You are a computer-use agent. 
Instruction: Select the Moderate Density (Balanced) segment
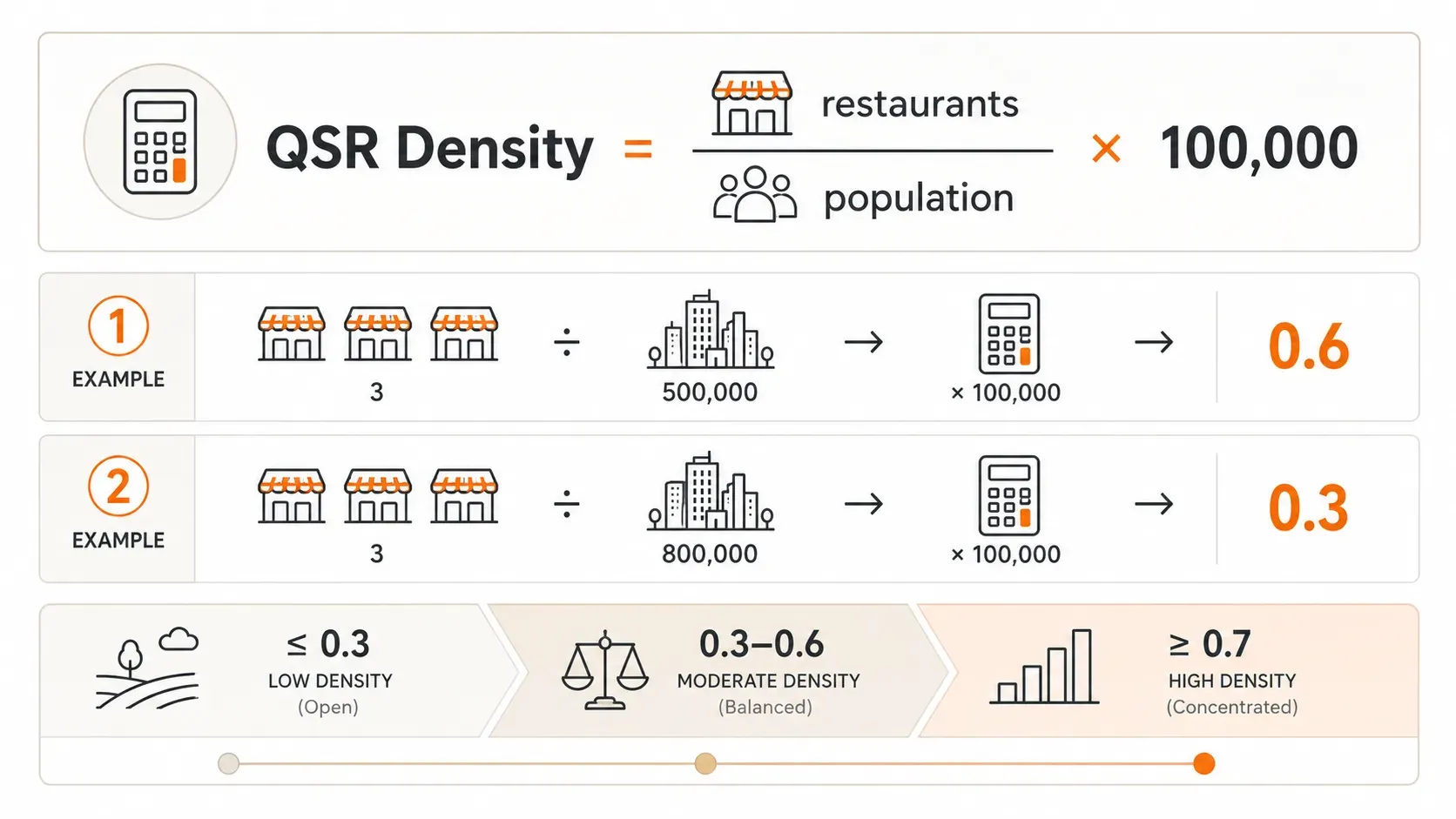[x=719, y=671]
